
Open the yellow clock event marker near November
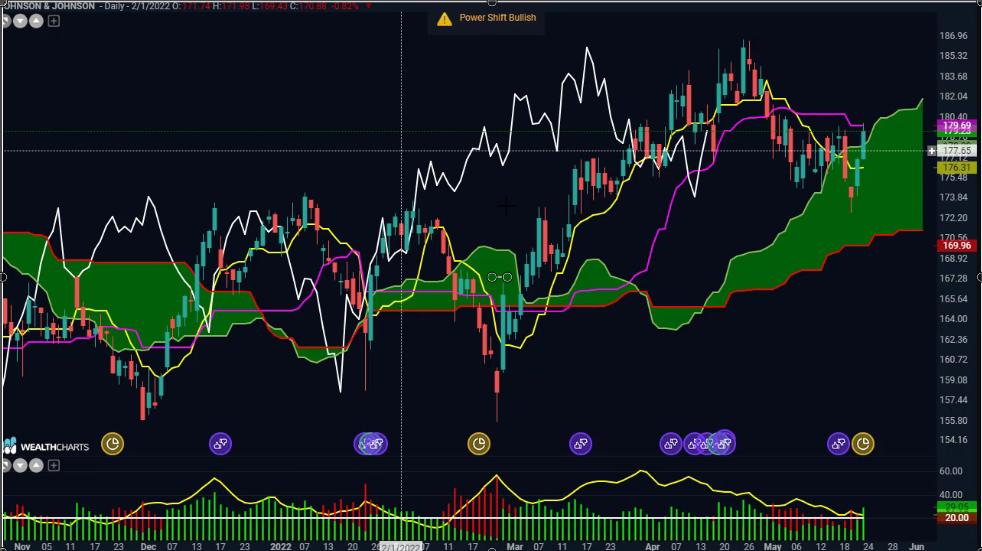click(113, 444)
